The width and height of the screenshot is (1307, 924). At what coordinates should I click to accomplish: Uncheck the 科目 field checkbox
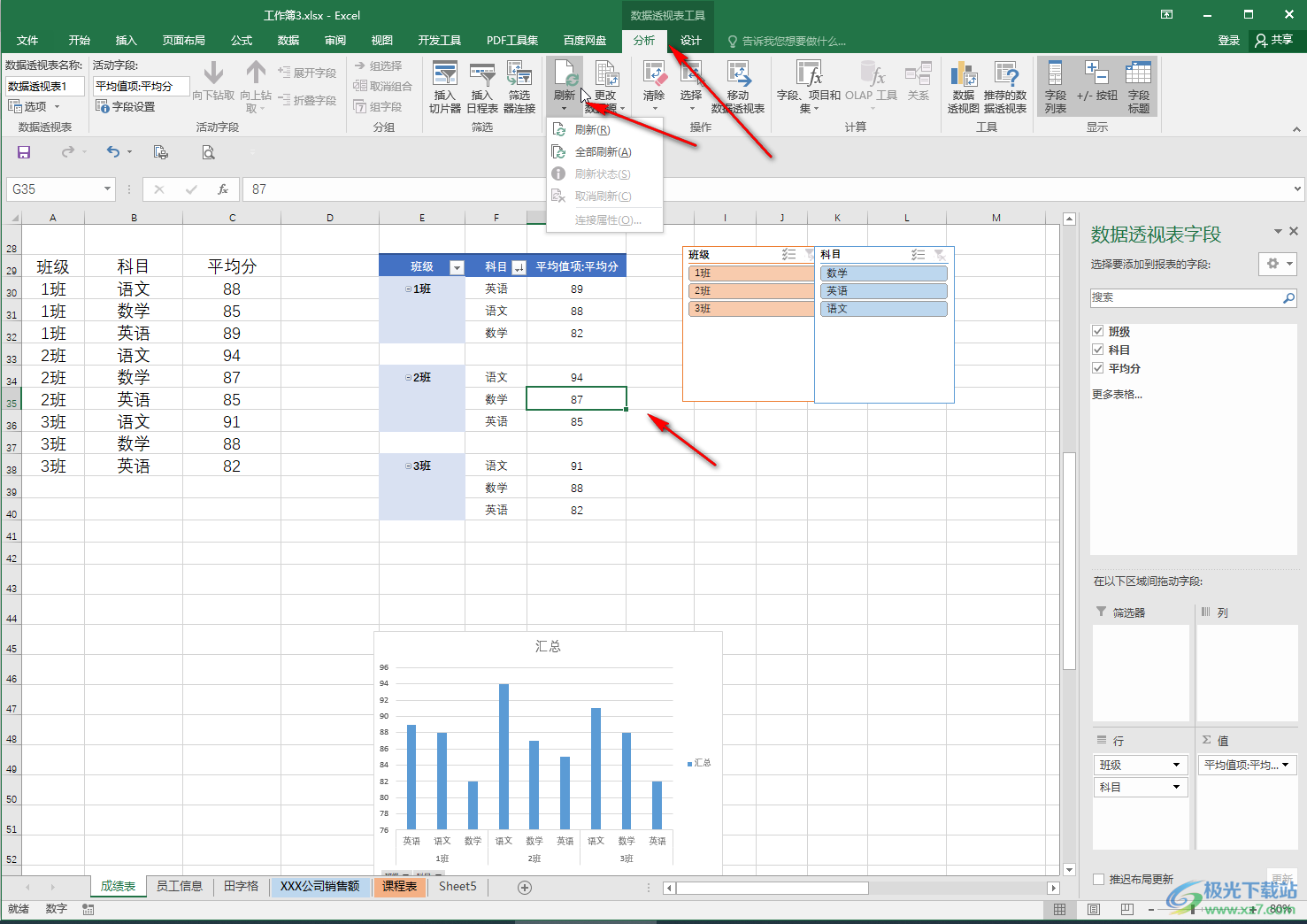tap(1098, 350)
